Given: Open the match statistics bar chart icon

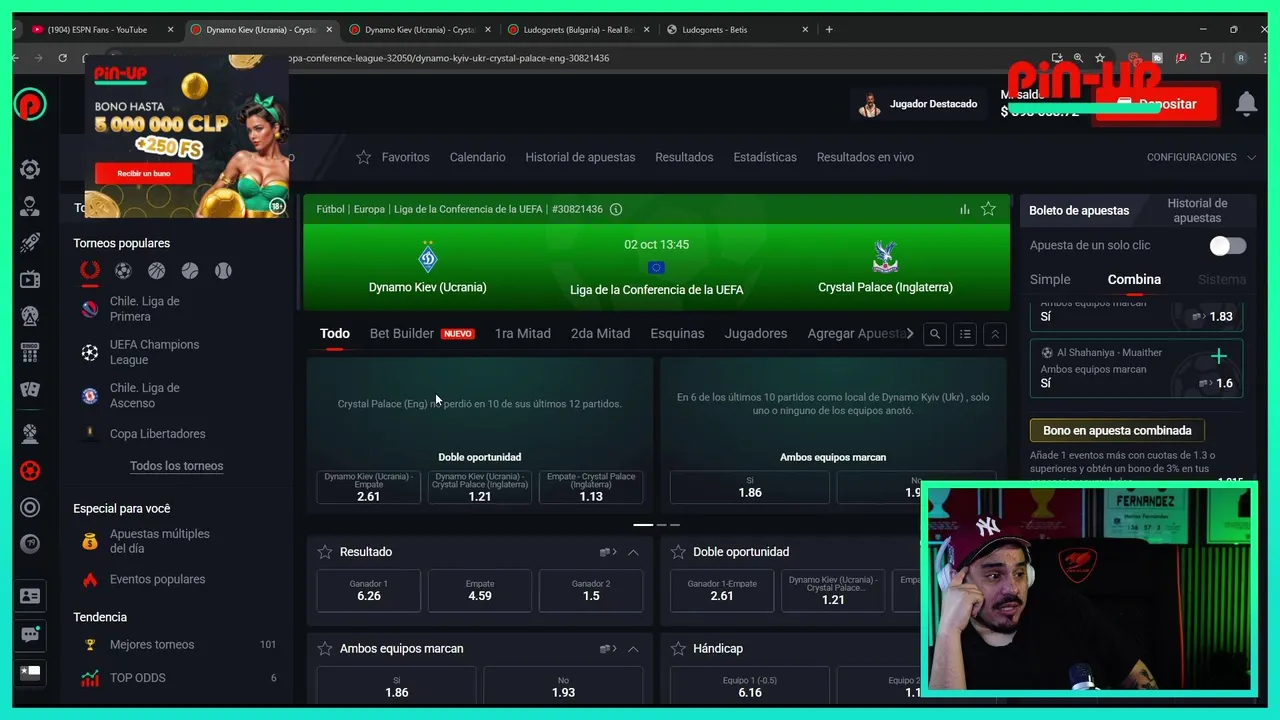Looking at the screenshot, I should 965,209.
